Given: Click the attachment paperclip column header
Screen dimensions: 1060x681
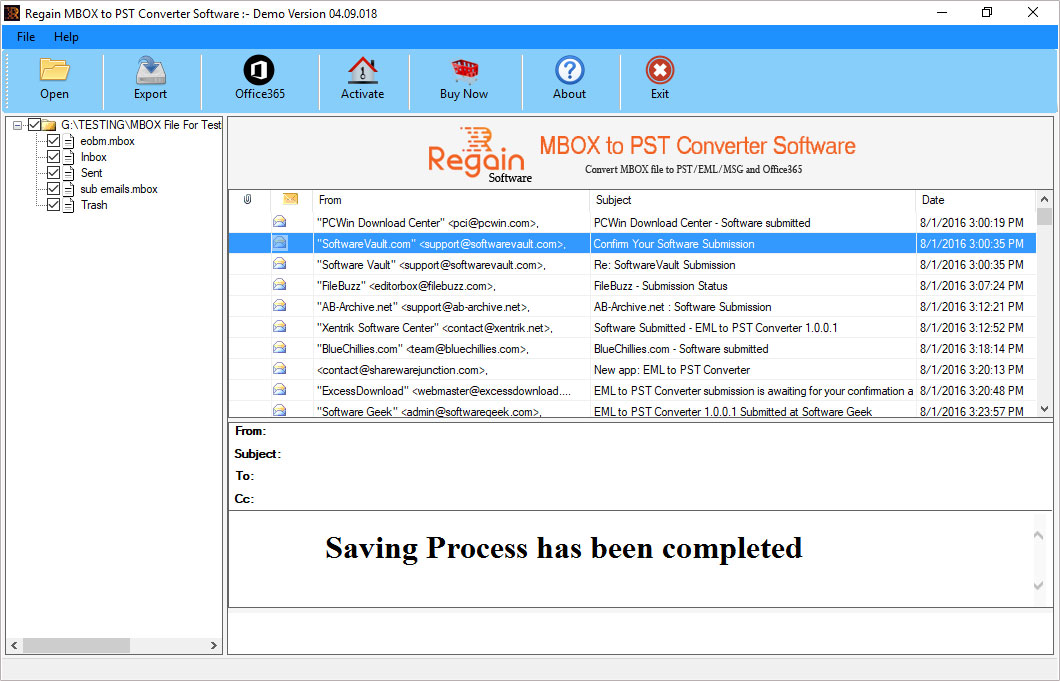Looking at the screenshot, I should coord(248,199).
